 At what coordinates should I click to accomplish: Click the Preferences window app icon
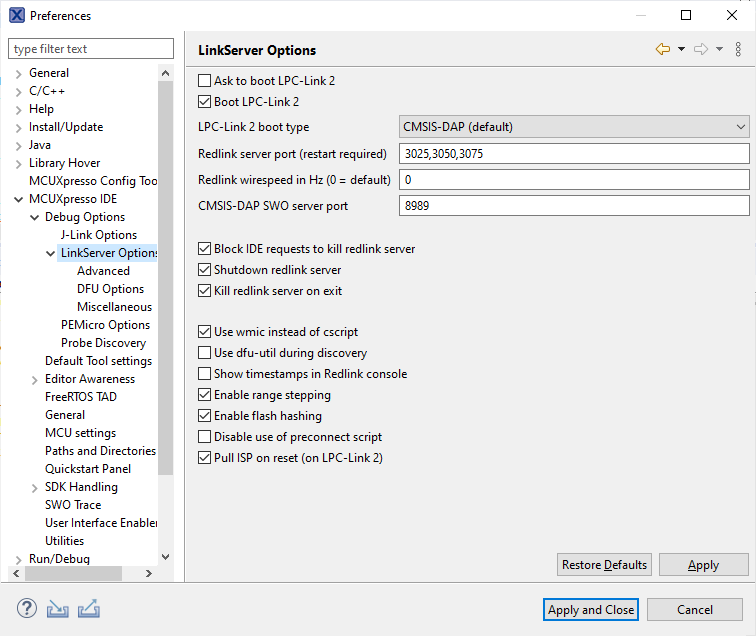(x=17, y=15)
